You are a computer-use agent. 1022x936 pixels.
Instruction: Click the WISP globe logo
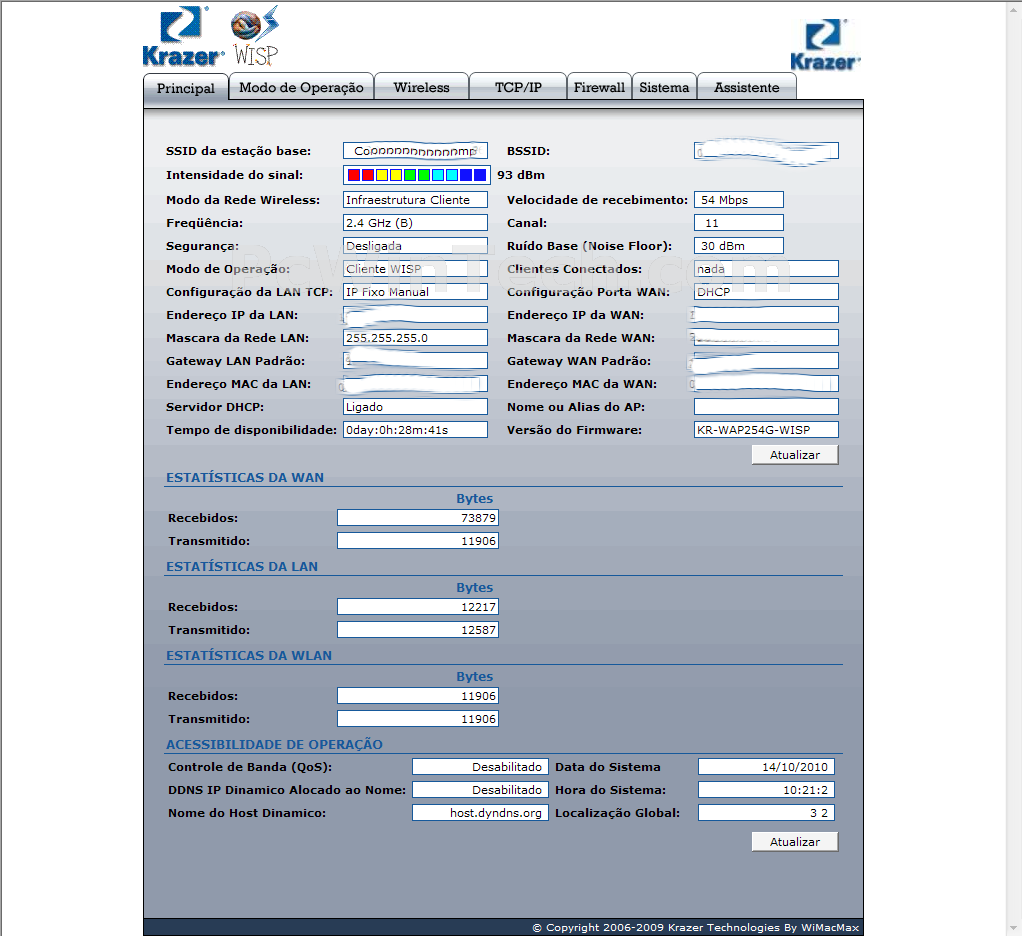click(x=256, y=37)
